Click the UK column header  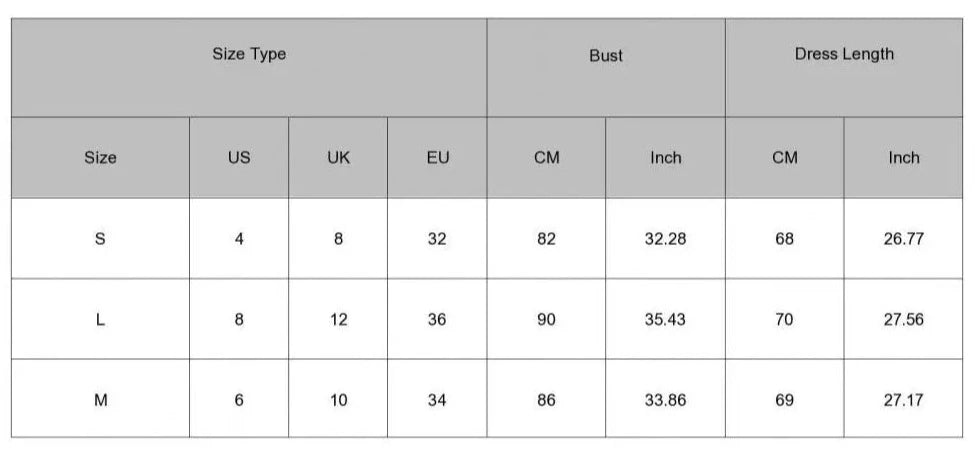pyautogui.click(x=338, y=158)
